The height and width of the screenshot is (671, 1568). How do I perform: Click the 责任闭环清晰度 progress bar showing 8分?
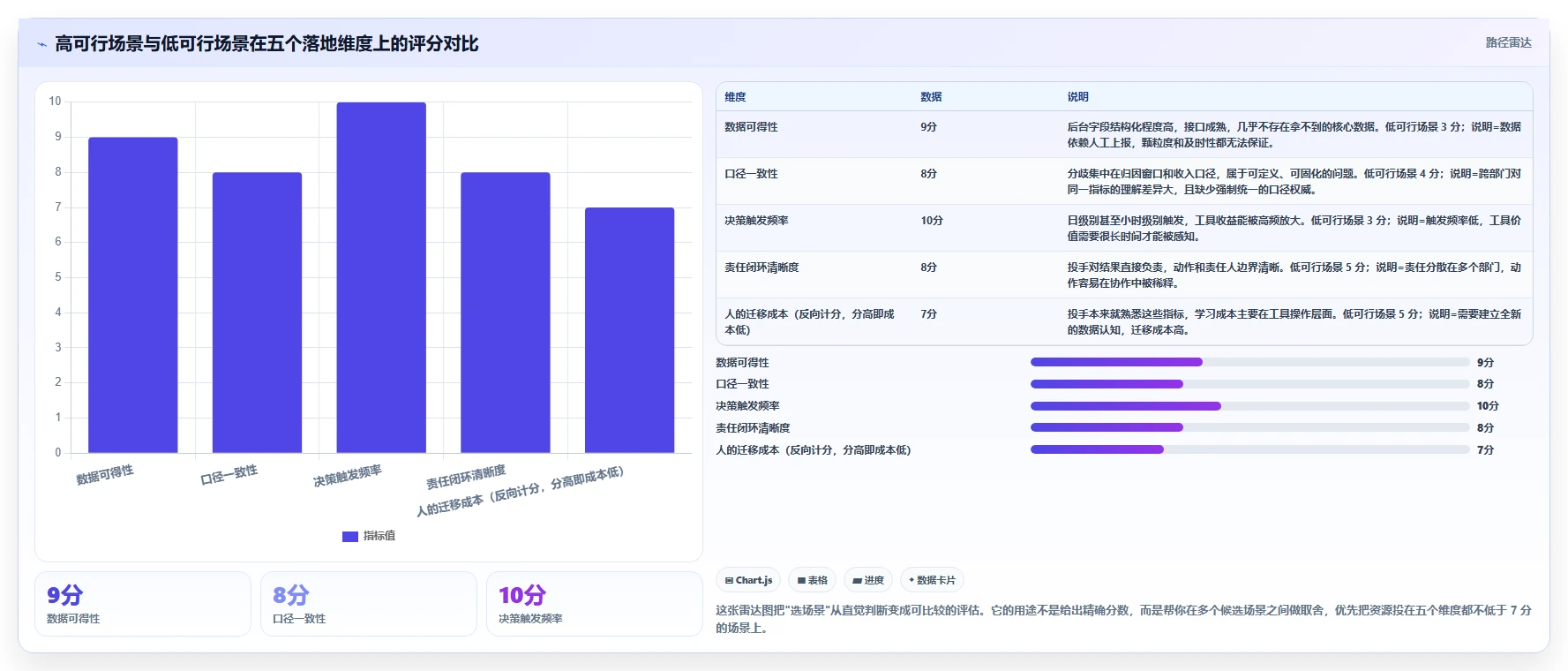click(x=1249, y=427)
